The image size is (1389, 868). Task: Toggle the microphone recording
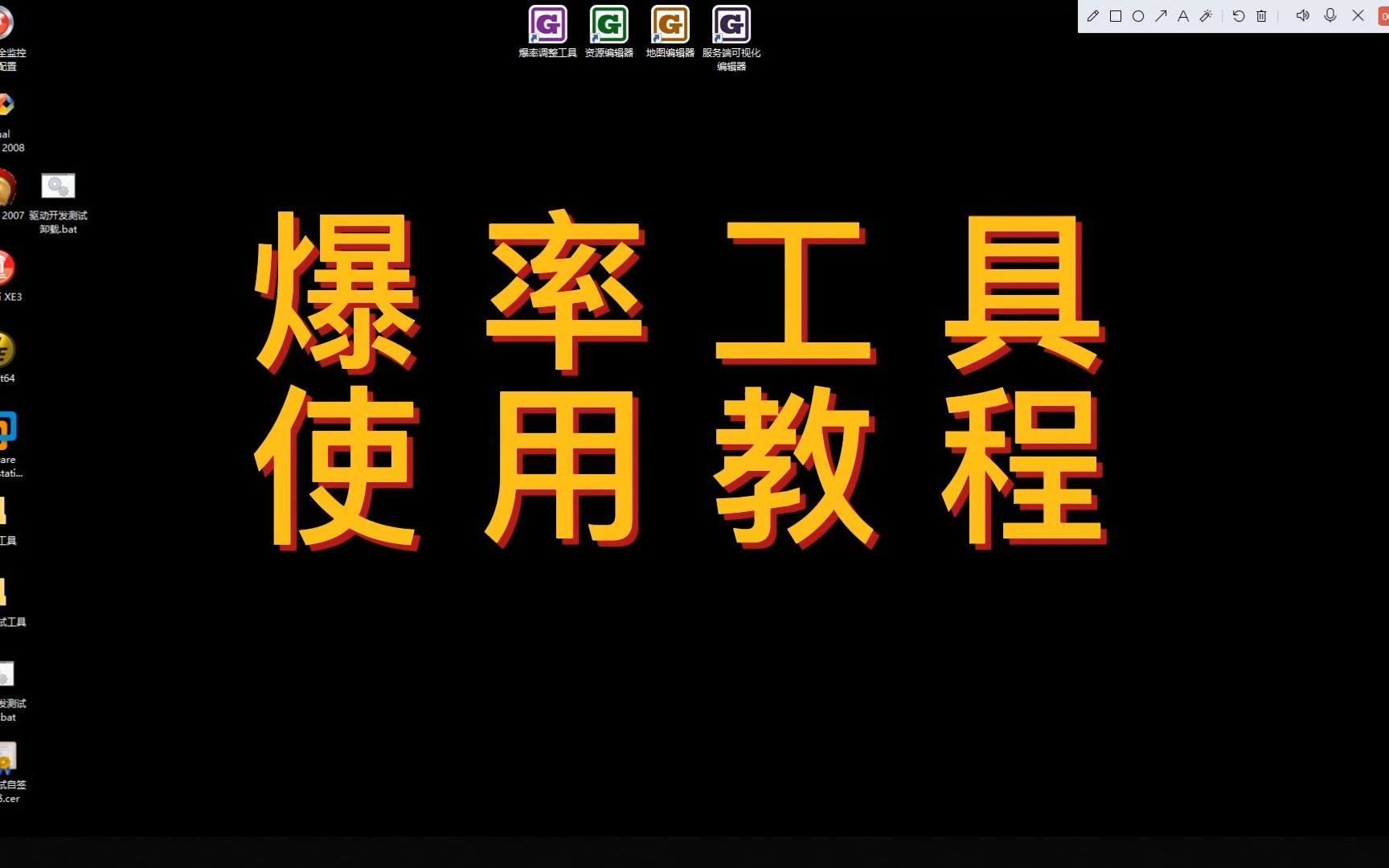pyautogui.click(x=1330, y=15)
